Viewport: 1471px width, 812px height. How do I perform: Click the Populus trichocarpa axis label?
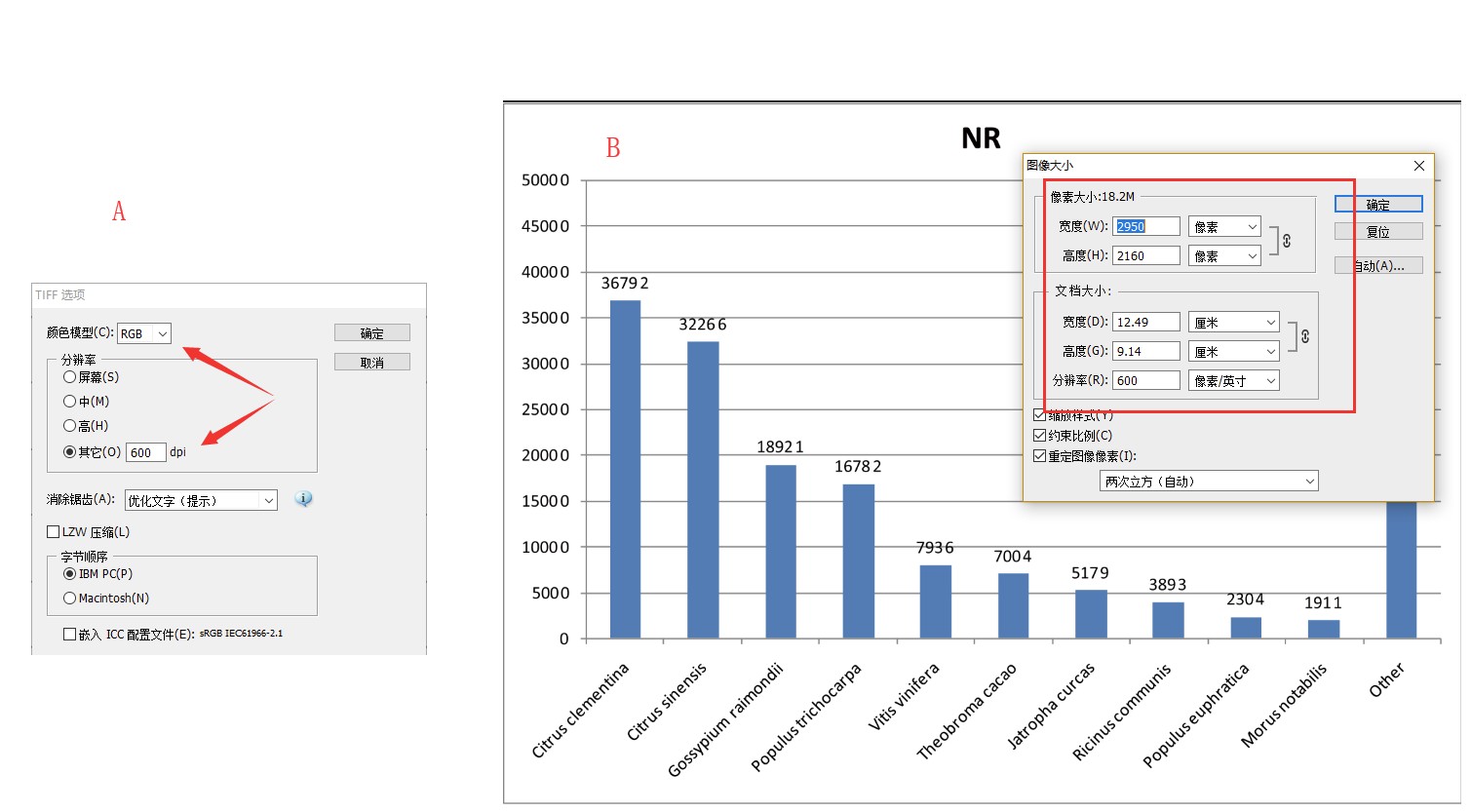point(807,717)
